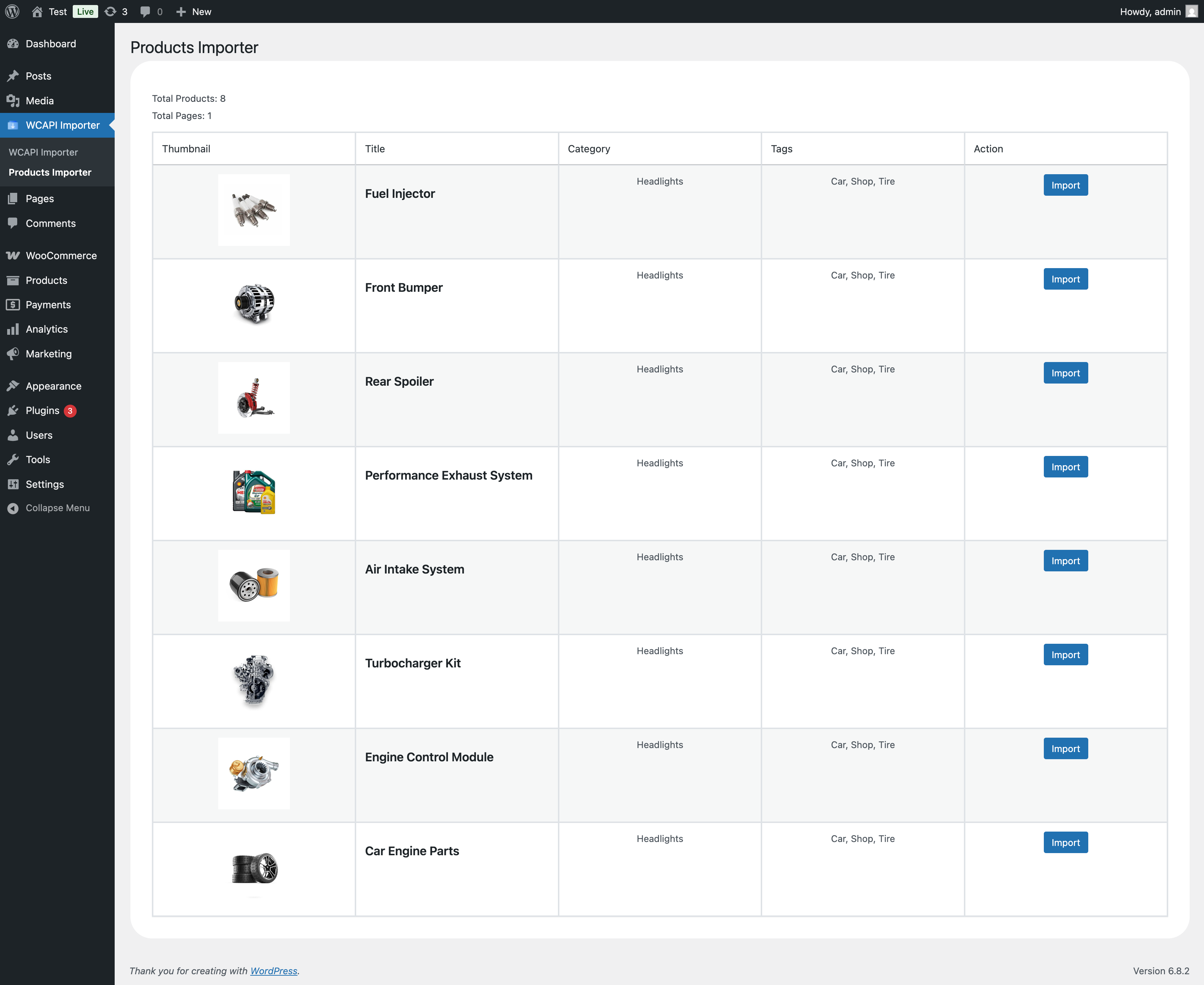Image resolution: width=1204 pixels, height=985 pixels.
Task: Follow the WordPress footer link
Action: pyautogui.click(x=273, y=971)
